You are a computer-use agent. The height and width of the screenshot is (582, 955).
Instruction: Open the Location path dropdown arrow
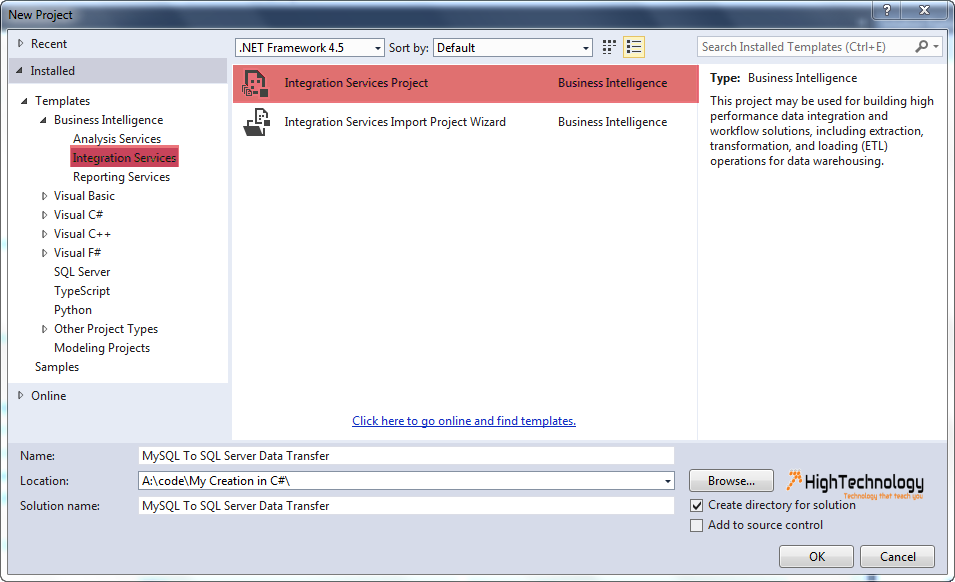(x=668, y=481)
